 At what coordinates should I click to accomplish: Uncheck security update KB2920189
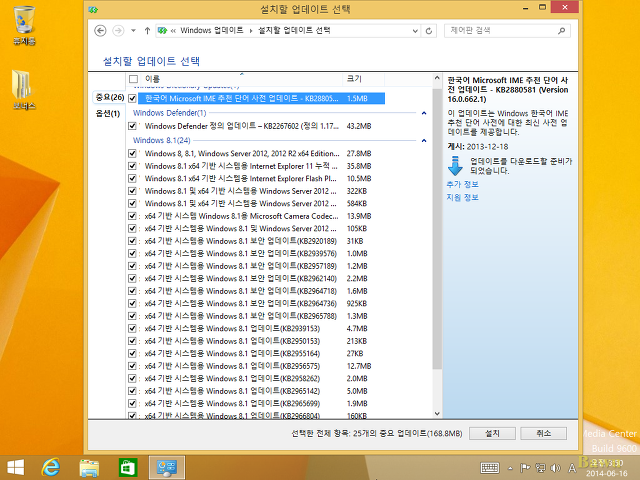pos(132,241)
